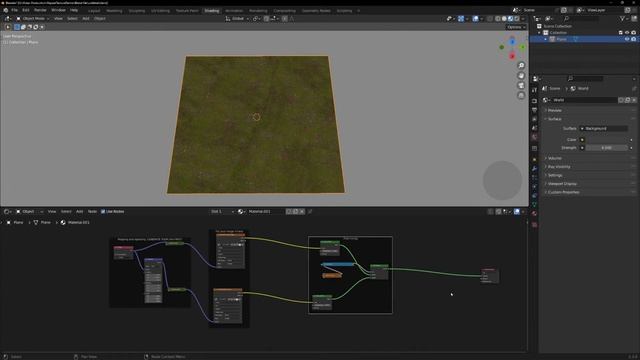The width and height of the screenshot is (640, 360).
Task: Adjust the world Strength slider
Action: coord(607,148)
